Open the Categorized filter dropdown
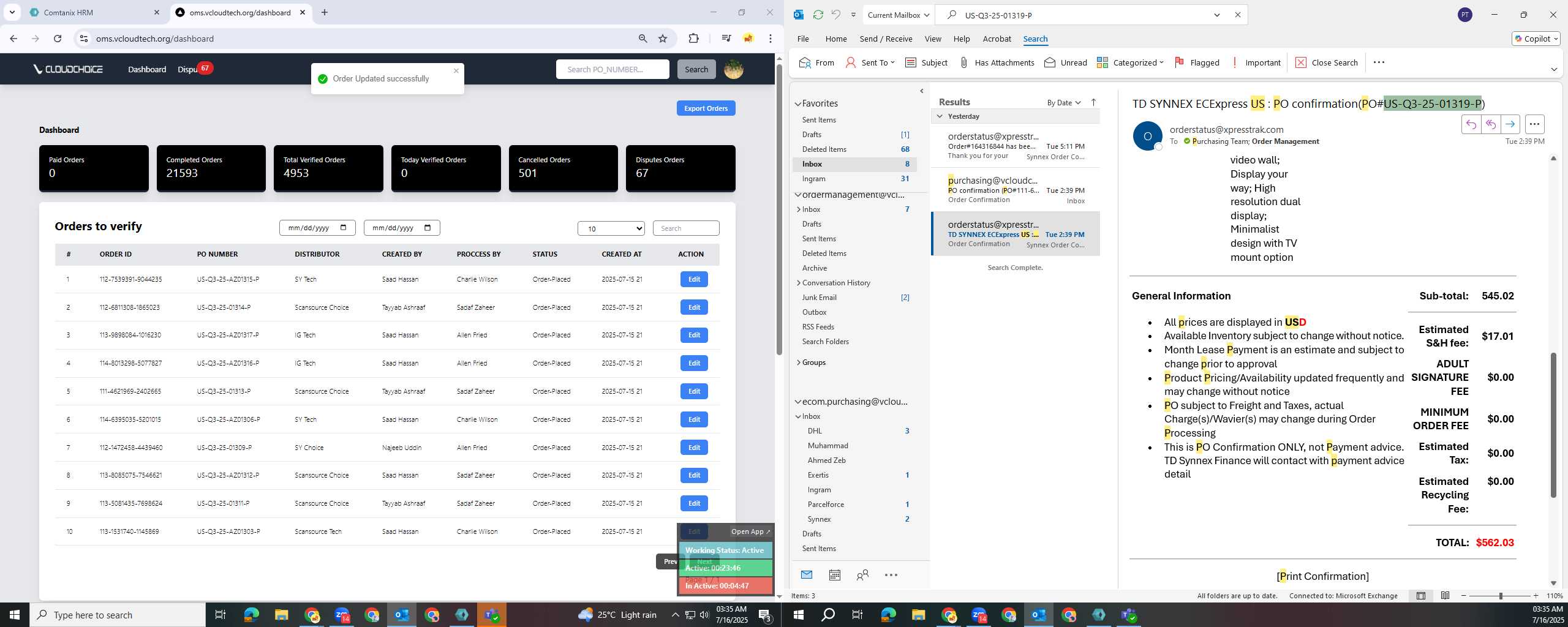The width and height of the screenshot is (1568, 627). [1130, 62]
